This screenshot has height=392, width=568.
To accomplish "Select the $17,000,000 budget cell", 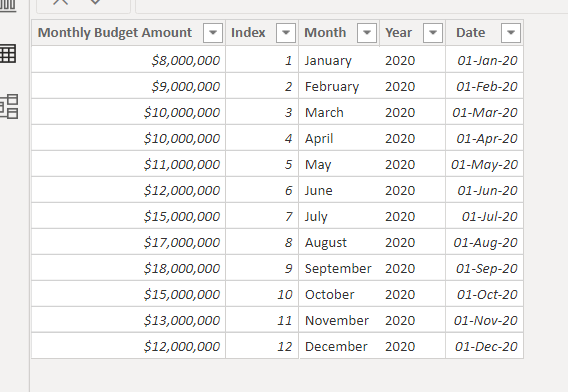I will pos(129,242).
